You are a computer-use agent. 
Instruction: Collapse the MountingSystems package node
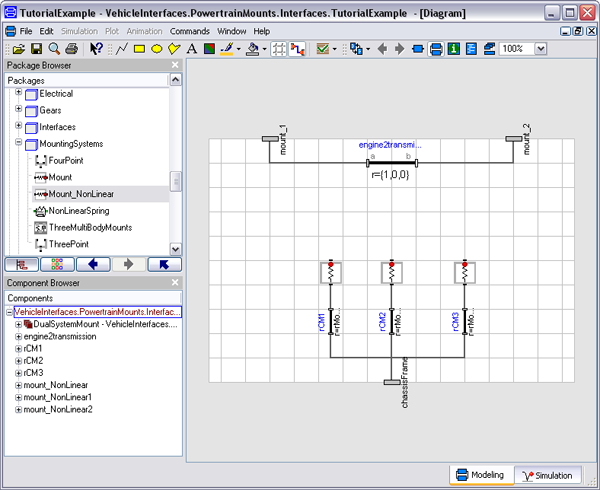pos(18,144)
